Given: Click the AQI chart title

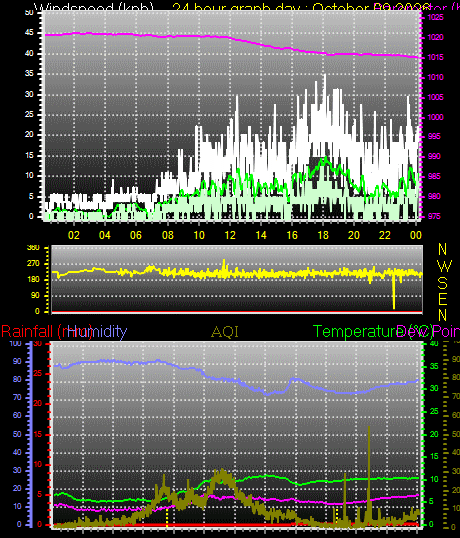Looking at the screenshot, I should pos(225,332).
